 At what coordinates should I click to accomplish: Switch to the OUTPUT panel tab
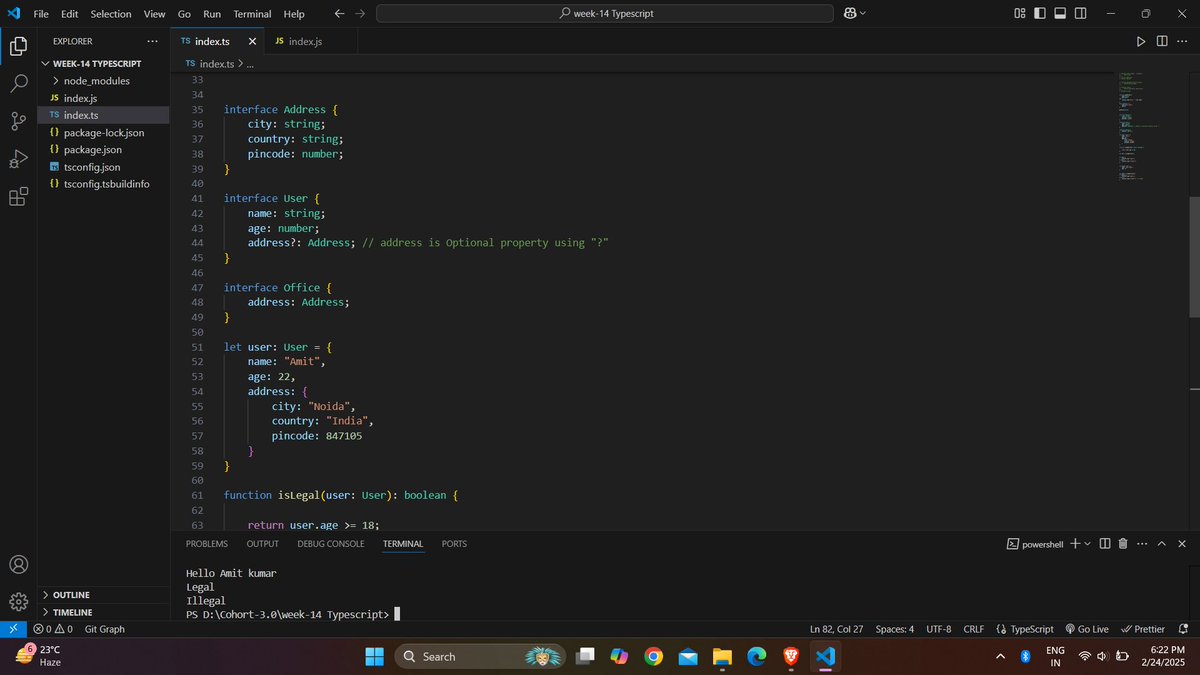(x=262, y=544)
